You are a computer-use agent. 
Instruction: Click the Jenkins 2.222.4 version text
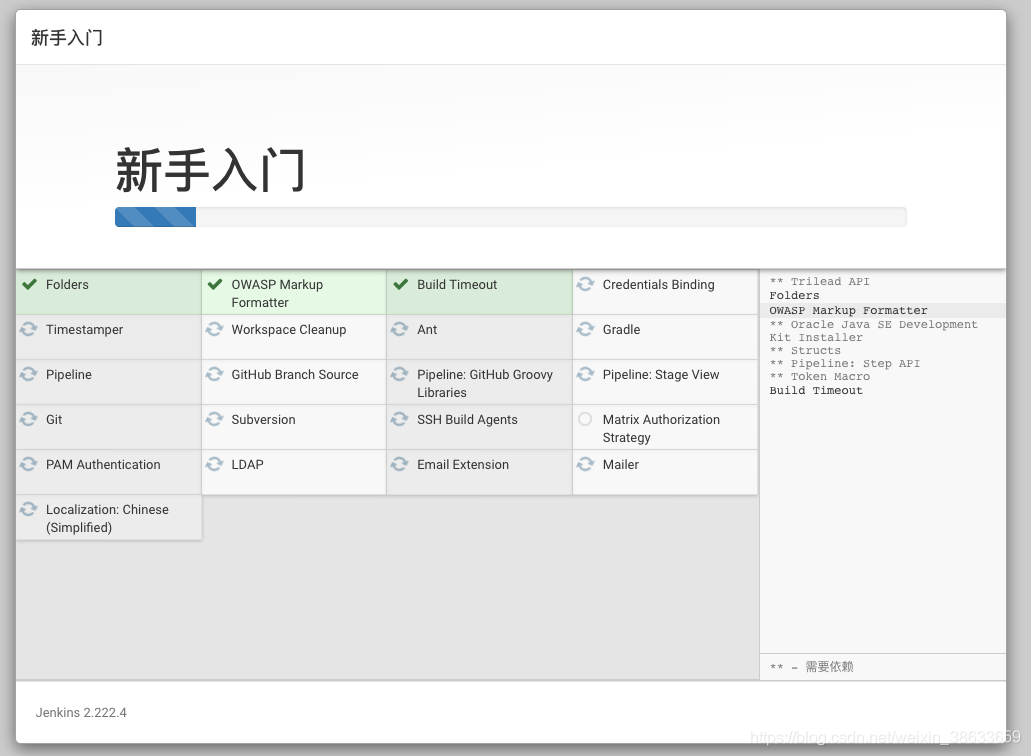tap(81, 713)
